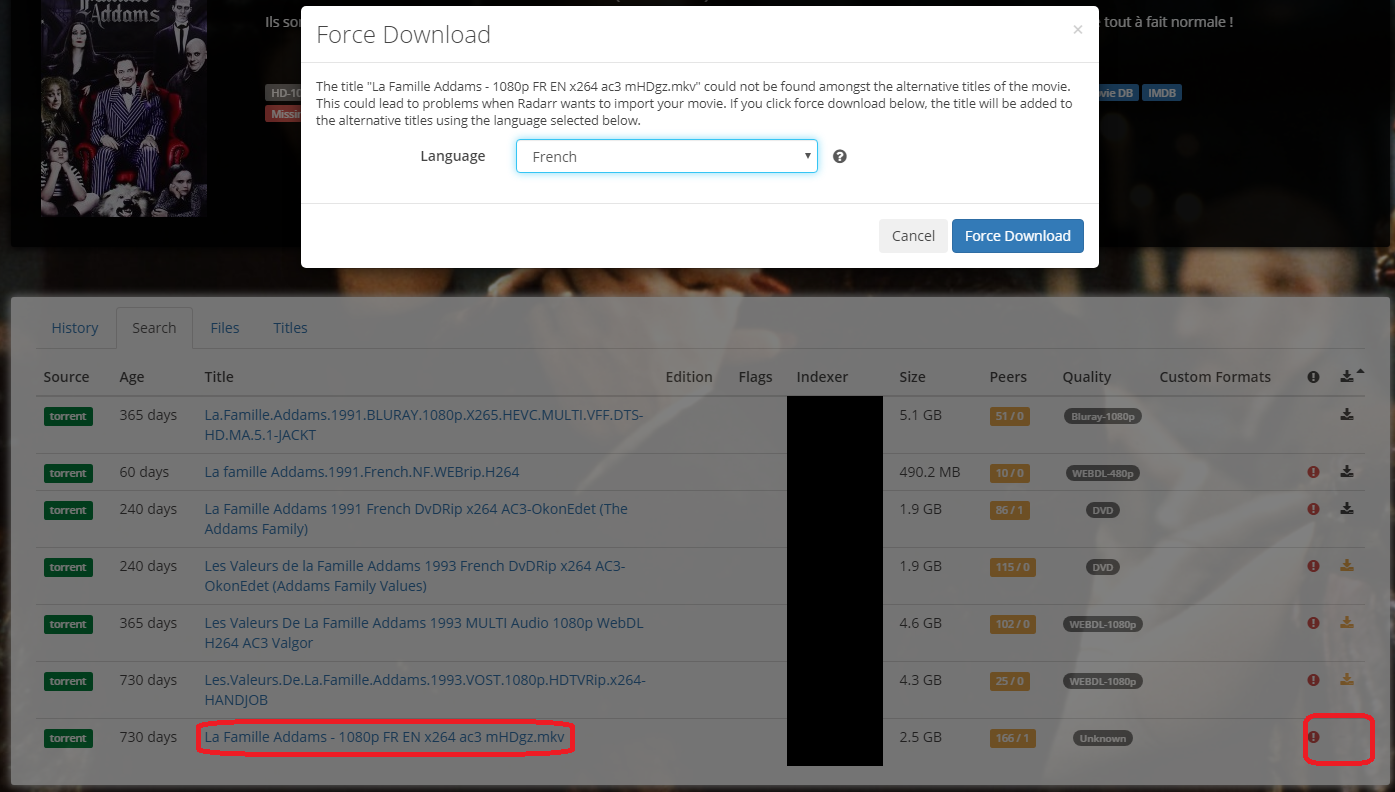Sort results by Quality column
The height and width of the screenshot is (792, 1395).
click(x=1087, y=377)
